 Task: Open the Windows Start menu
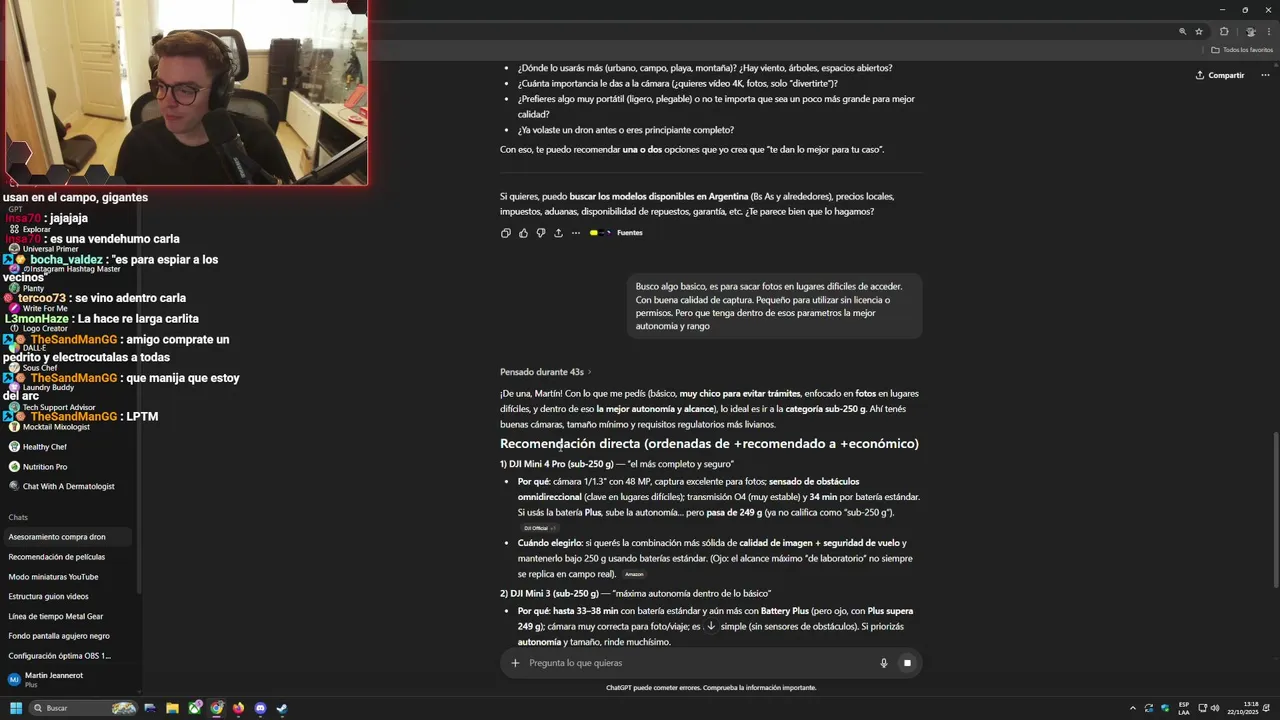click(x=16, y=708)
